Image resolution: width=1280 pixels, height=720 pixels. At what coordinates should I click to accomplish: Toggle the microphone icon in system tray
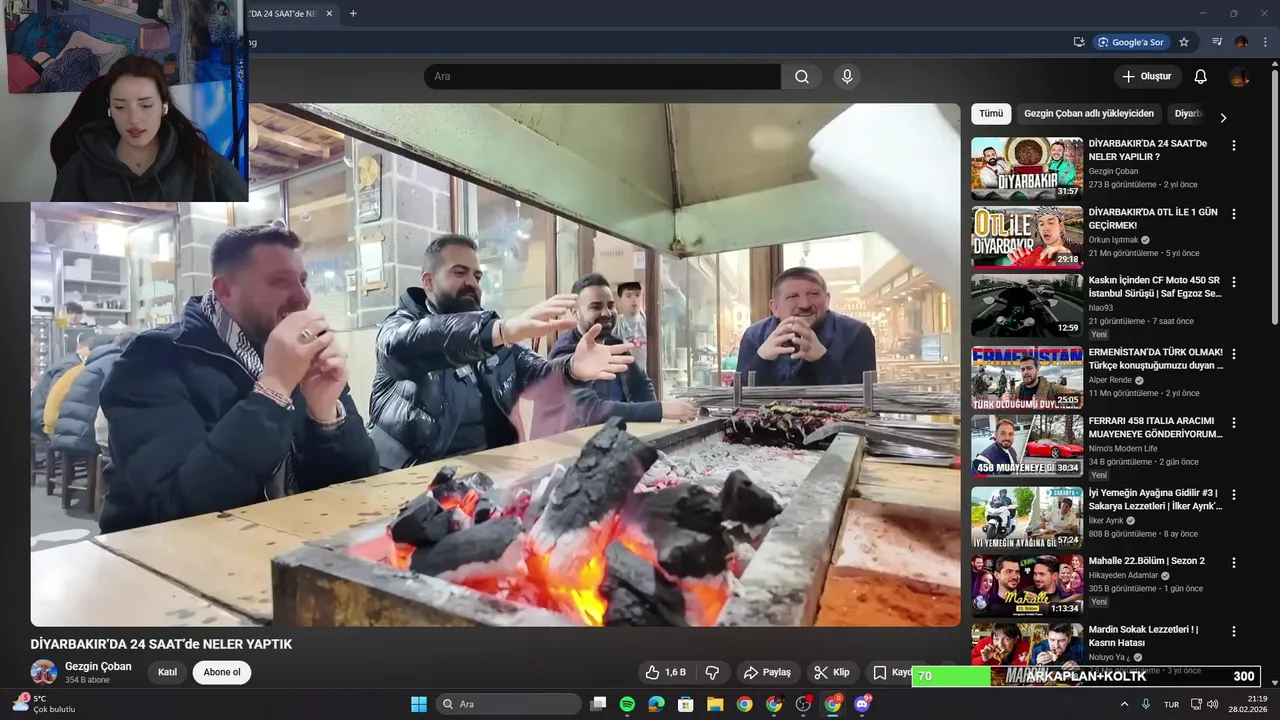click(1146, 704)
